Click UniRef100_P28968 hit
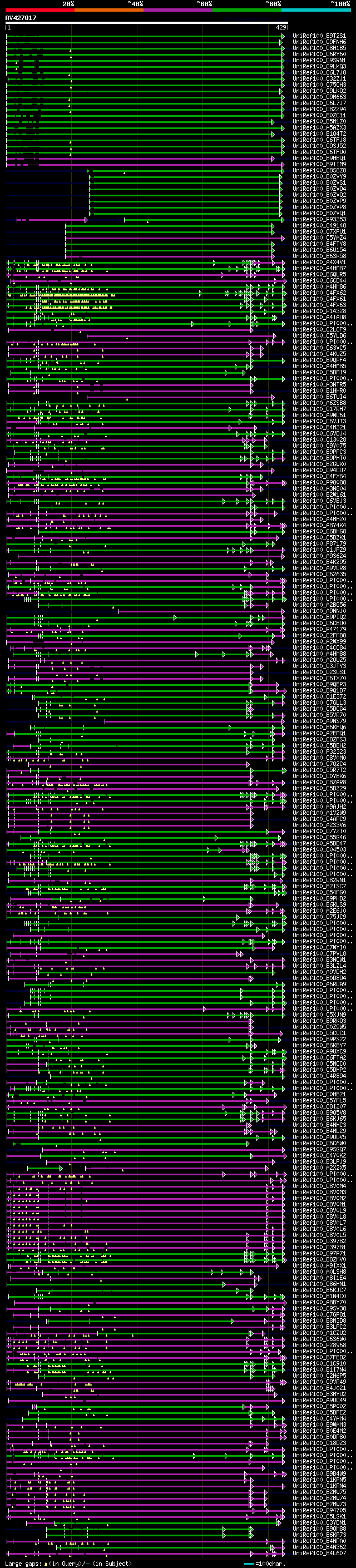The height and width of the screenshot is (1568, 356). tap(319, 1345)
